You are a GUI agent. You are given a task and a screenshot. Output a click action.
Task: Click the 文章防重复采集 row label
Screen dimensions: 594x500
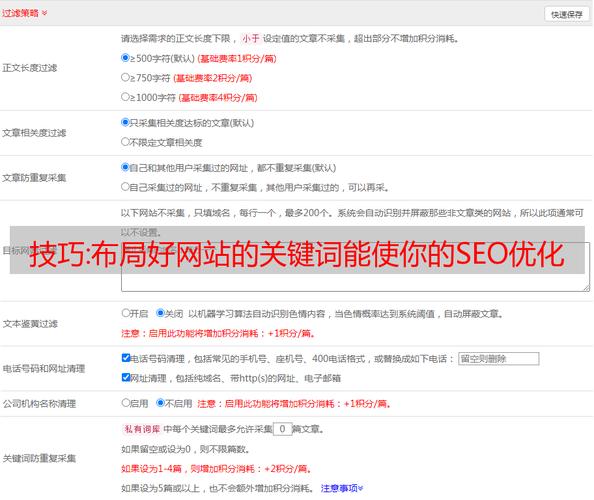34,178
